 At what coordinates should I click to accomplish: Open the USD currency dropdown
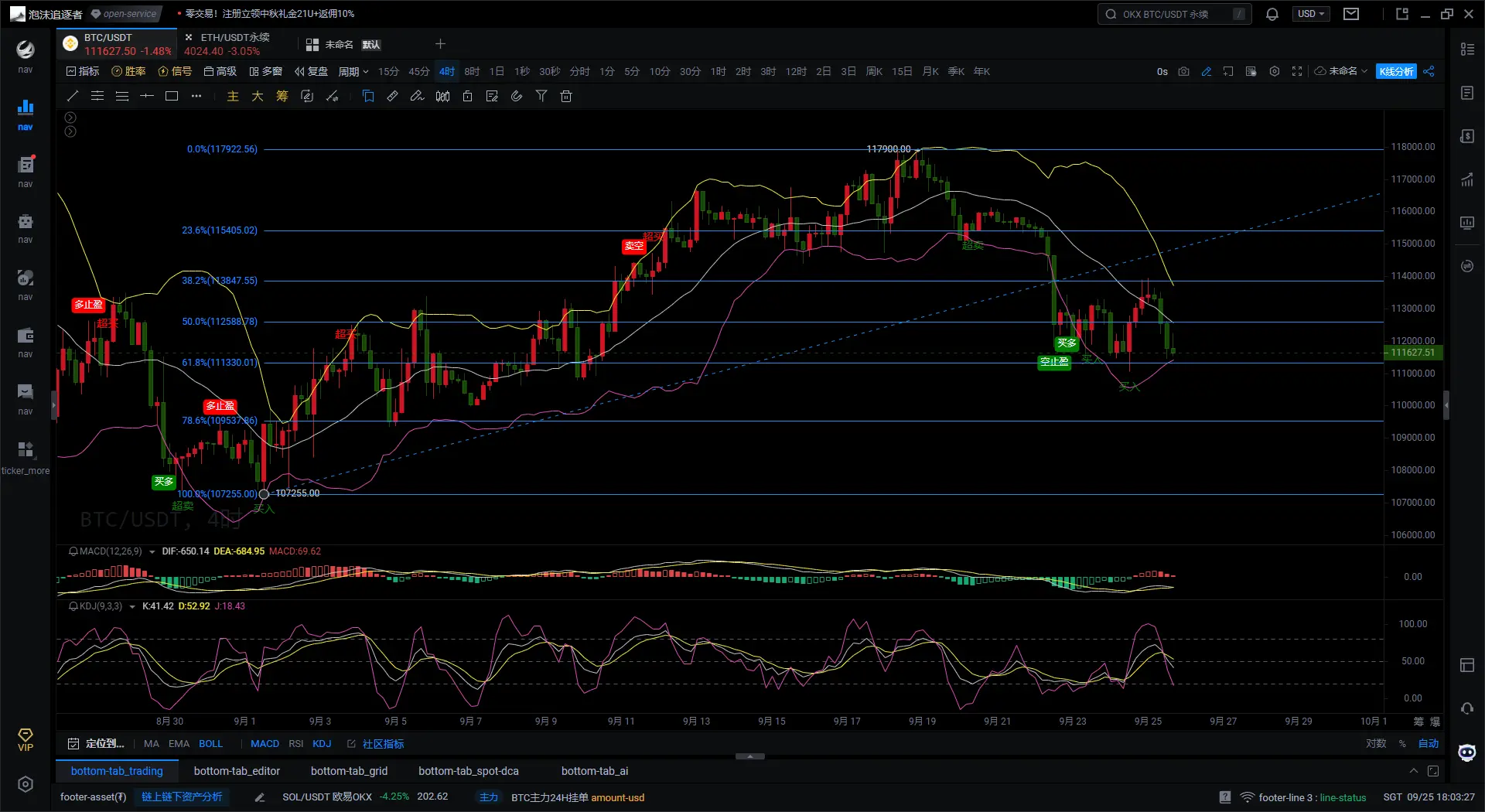coord(1311,14)
